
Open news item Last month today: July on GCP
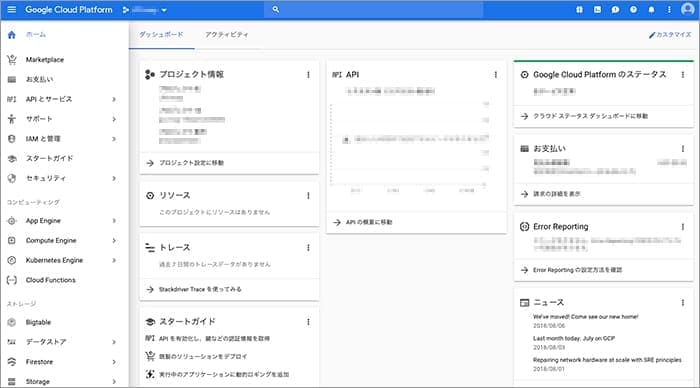(574, 338)
